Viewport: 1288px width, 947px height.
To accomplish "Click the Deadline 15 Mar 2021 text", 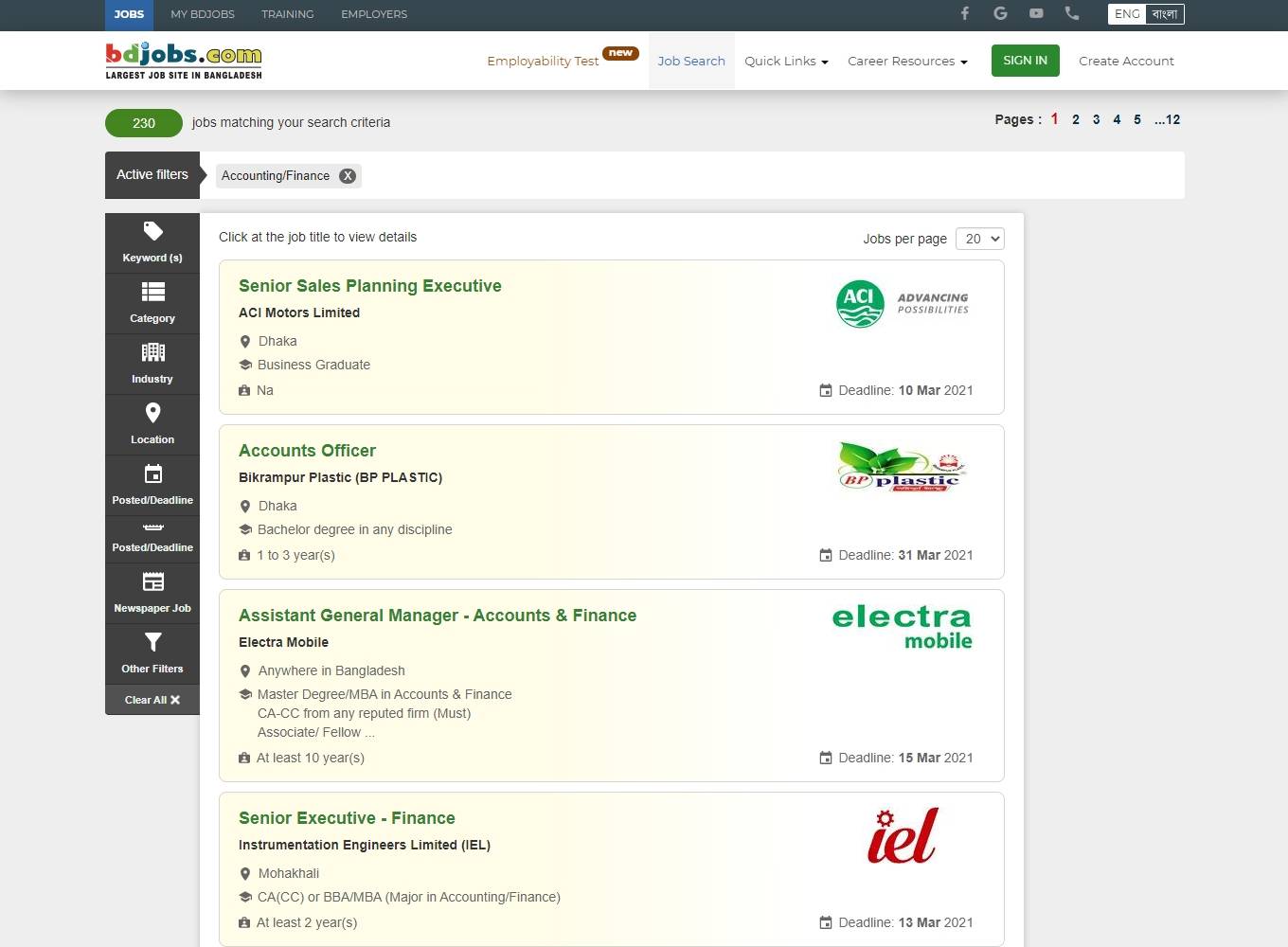I will 905,758.
